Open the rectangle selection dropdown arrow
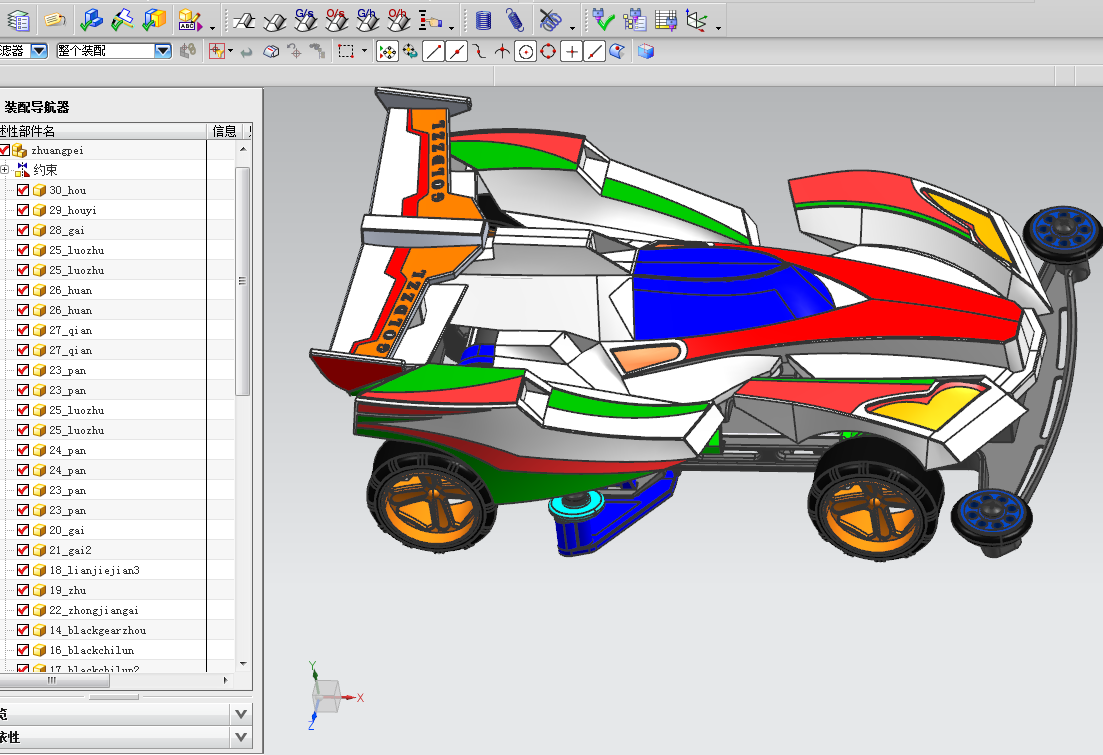 point(364,51)
